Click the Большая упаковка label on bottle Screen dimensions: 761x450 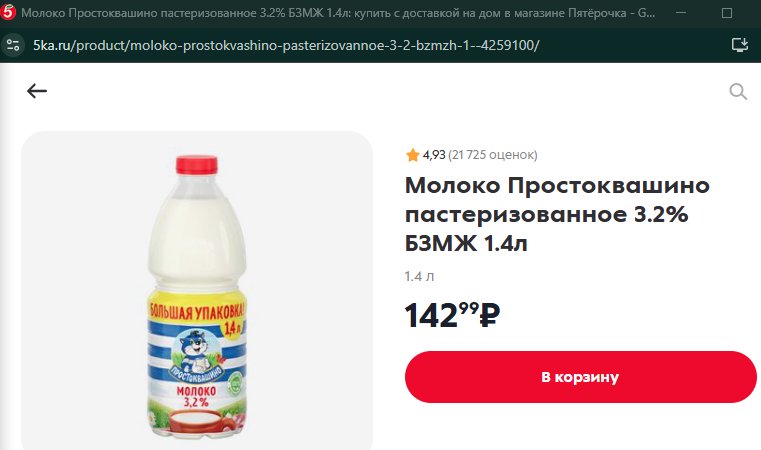pyautogui.click(x=197, y=311)
